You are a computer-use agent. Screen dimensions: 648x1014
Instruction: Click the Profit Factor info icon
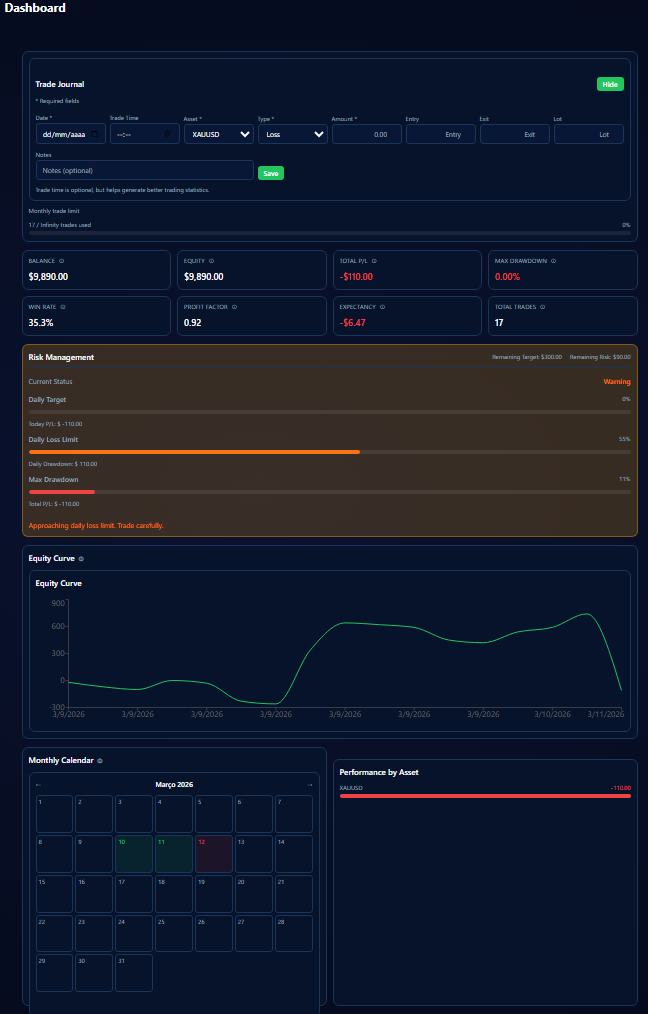[235, 307]
